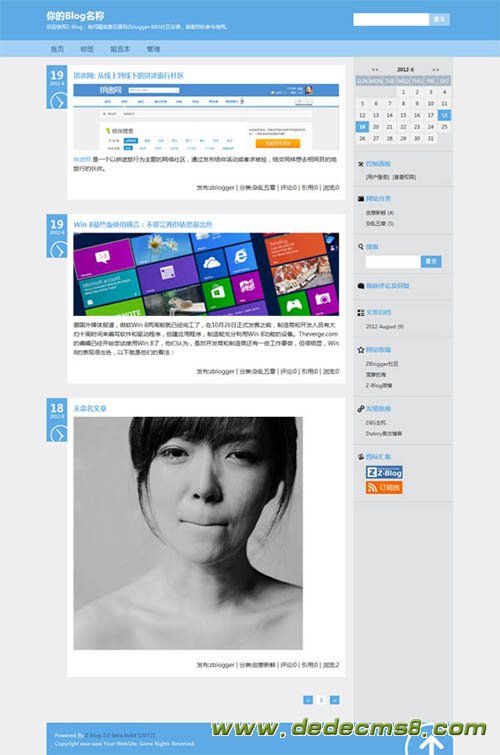500x755 pixels.
Task: Click the back-to-top arrow in the footer
Action: (x=430, y=744)
